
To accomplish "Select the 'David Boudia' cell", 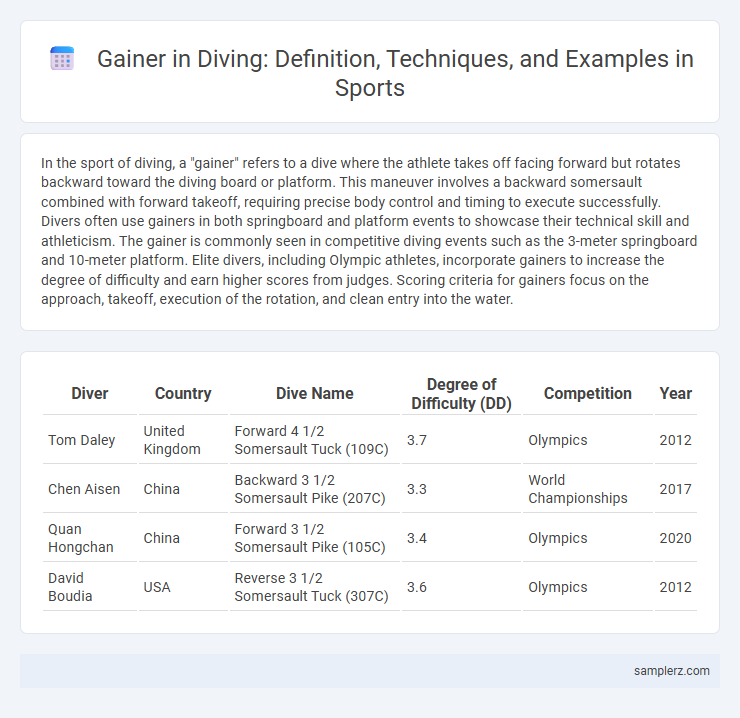I will (90, 587).
